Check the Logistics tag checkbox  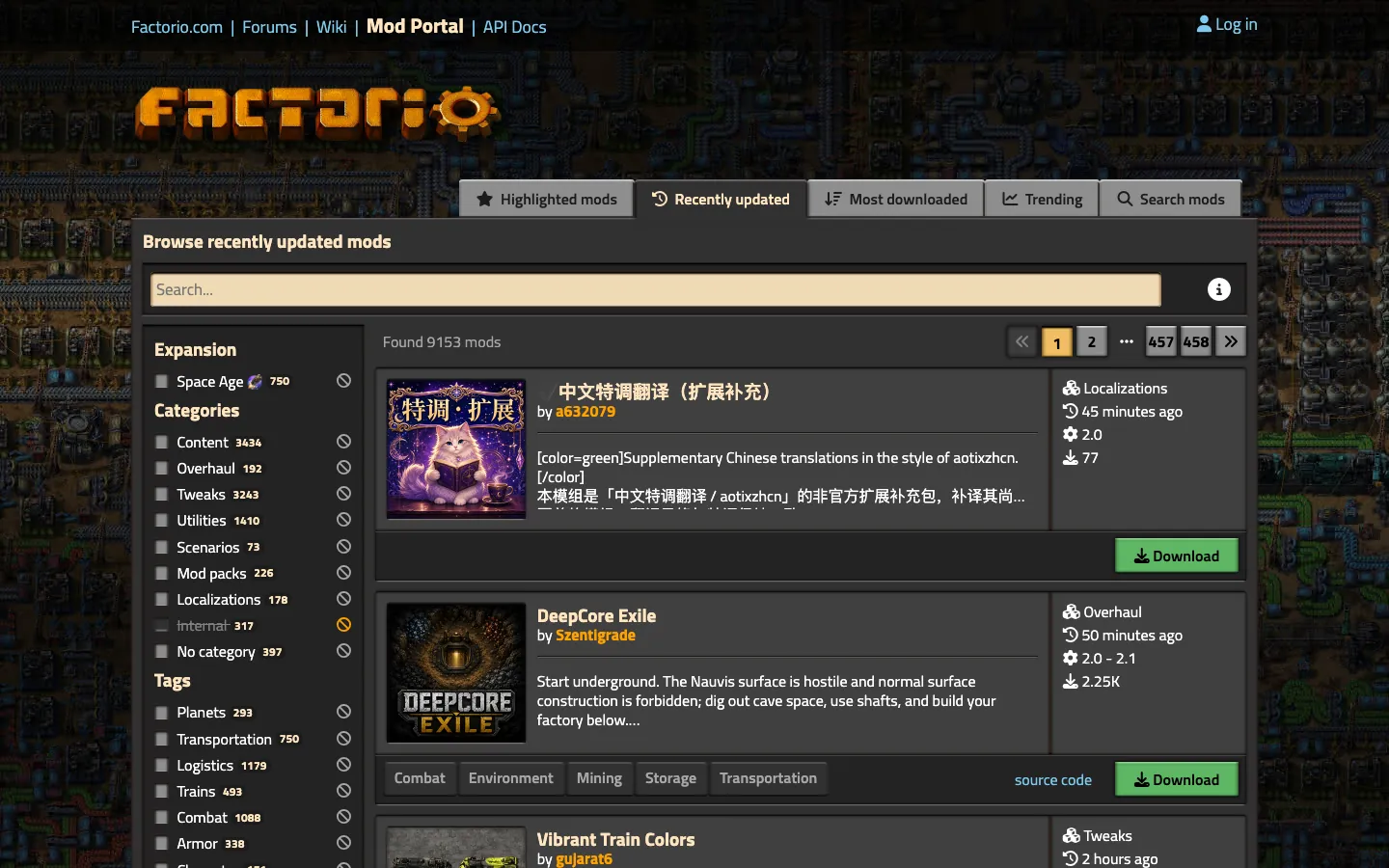(162, 766)
